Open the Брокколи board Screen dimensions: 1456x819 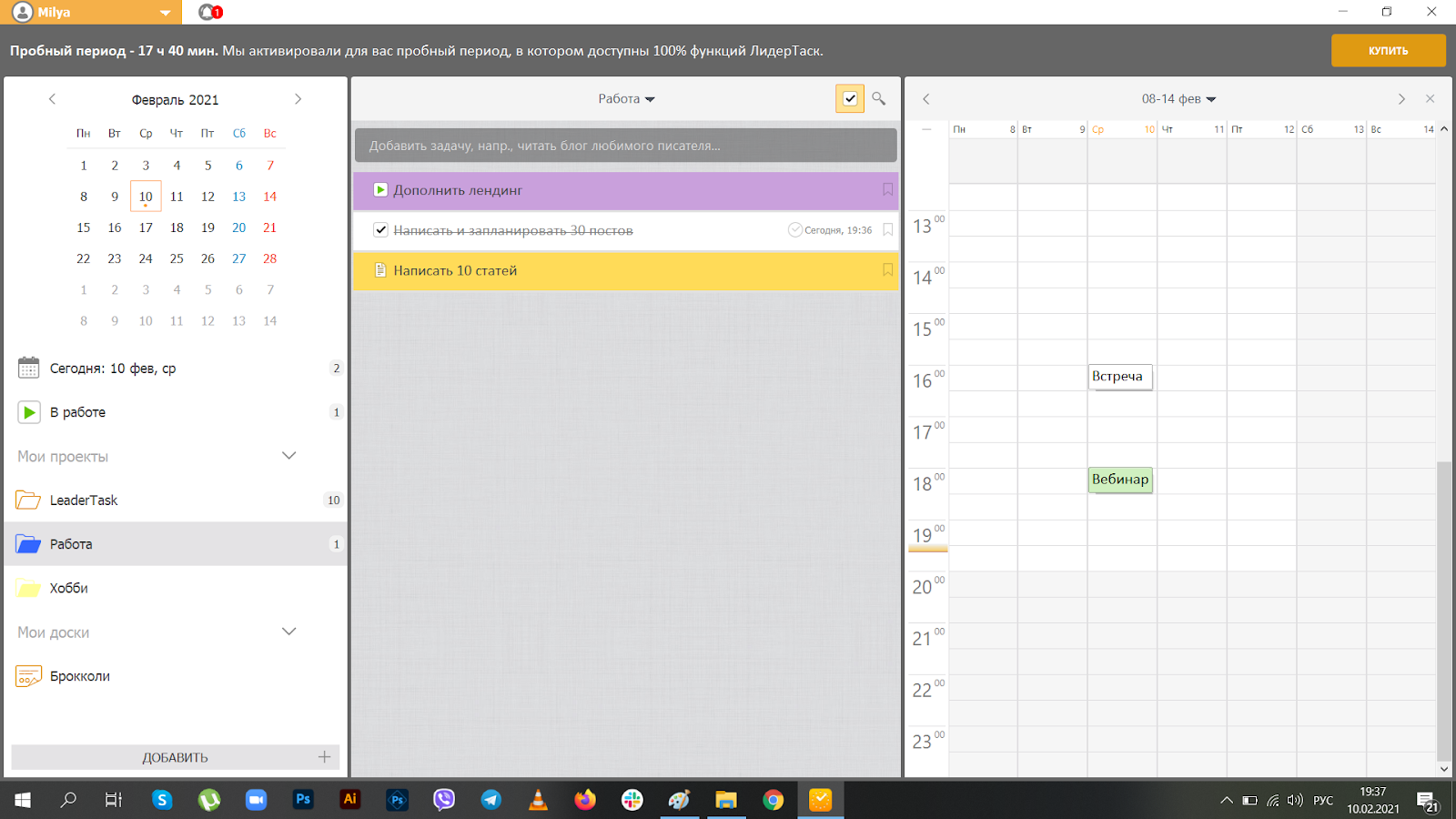pos(80,676)
